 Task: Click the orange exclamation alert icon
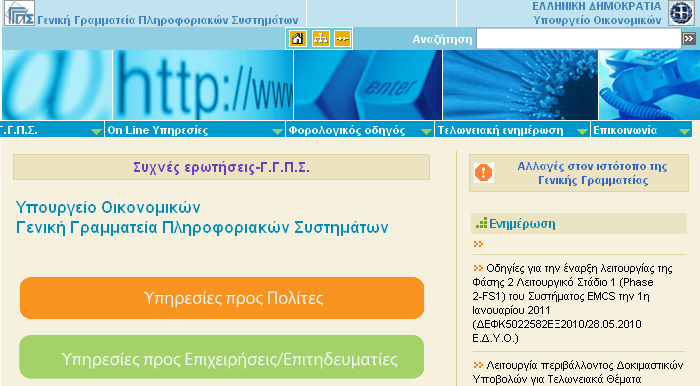tap(483, 173)
